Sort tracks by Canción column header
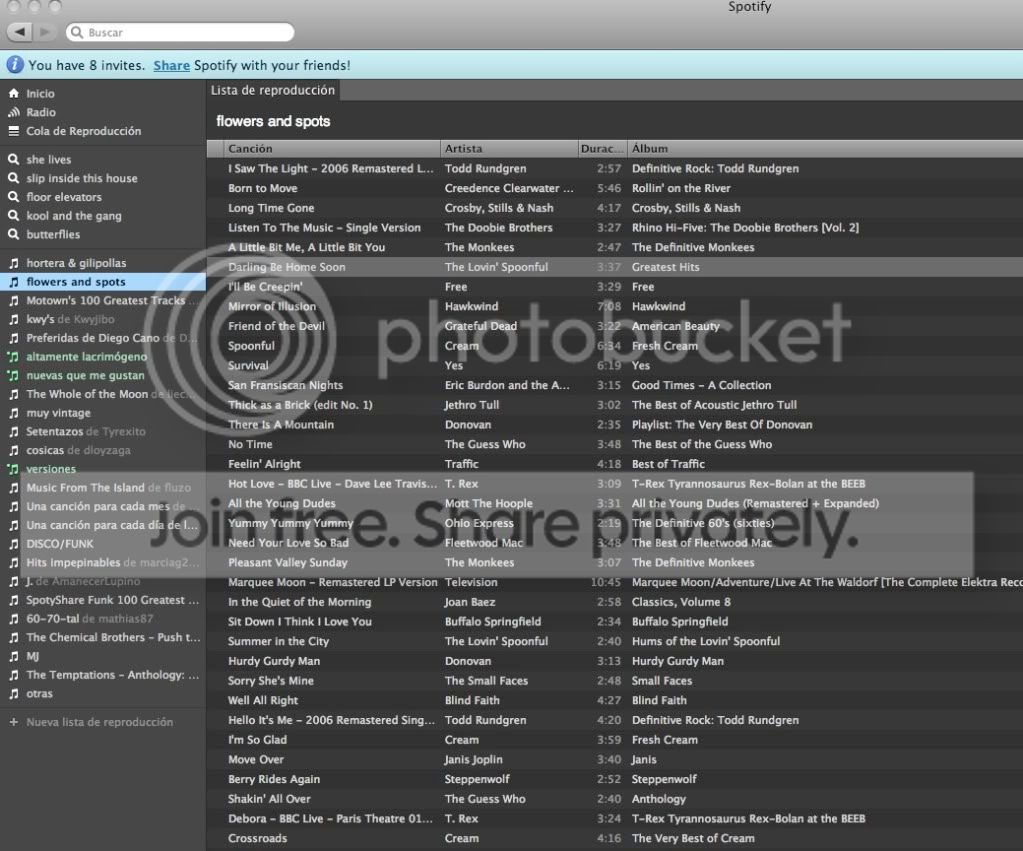1023x851 pixels. pos(250,149)
